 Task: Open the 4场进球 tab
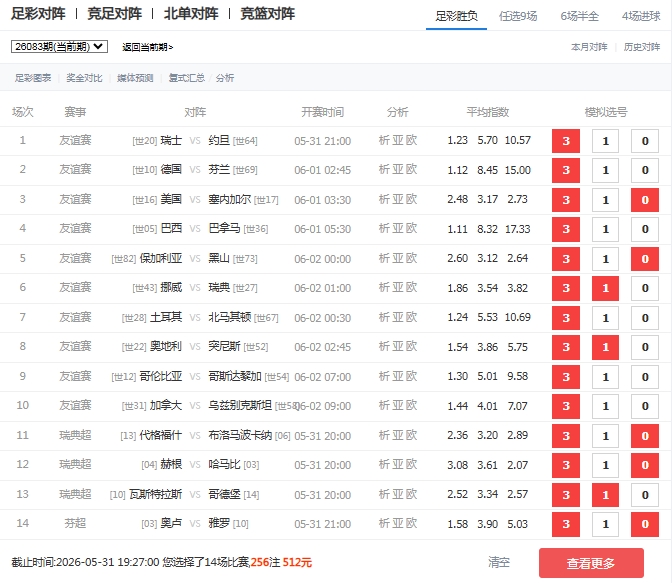click(641, 16)
